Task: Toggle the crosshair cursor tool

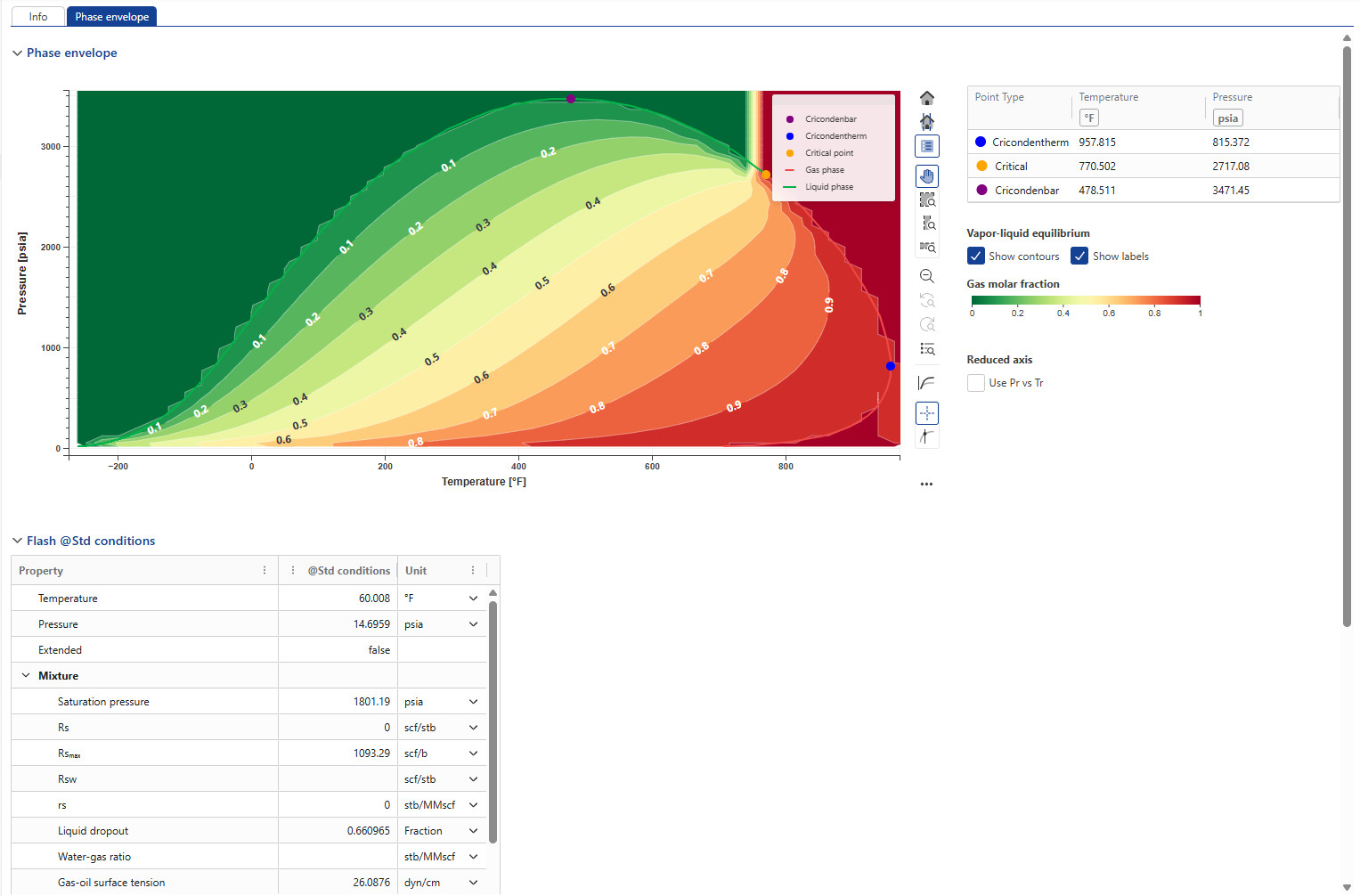Action: tap(927, 413)
